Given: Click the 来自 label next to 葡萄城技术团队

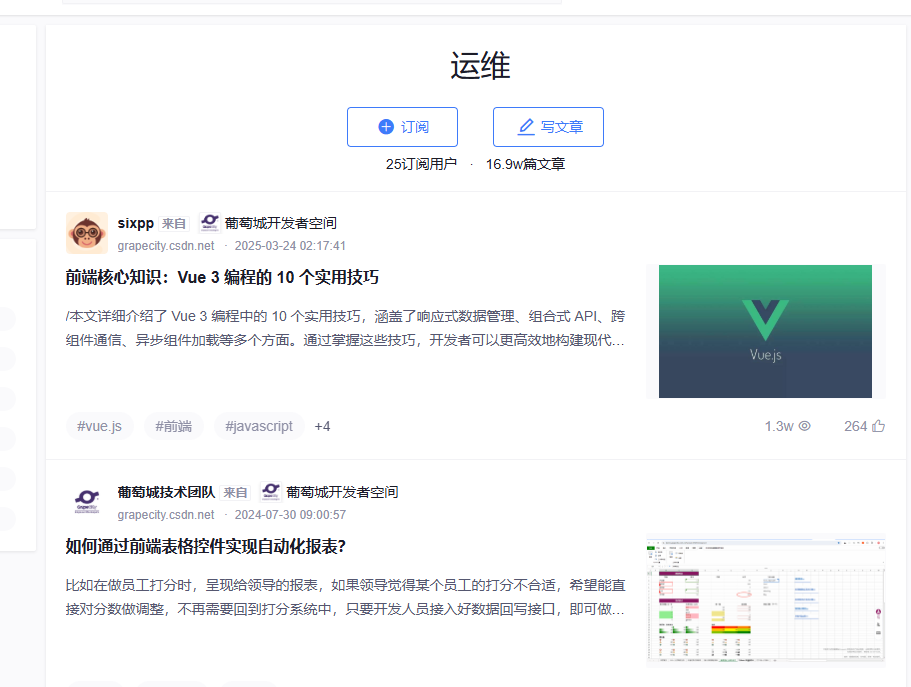Looking at the screenshot, I should tap(235, 493).
